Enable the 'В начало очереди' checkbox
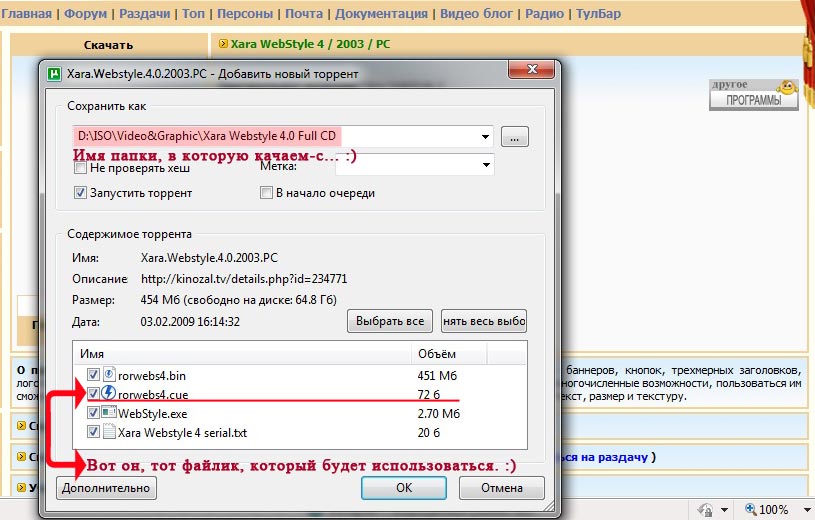Image resolution: width=815 pixels, height=520 pixels. pyautogui.click(x=266, y=193)
